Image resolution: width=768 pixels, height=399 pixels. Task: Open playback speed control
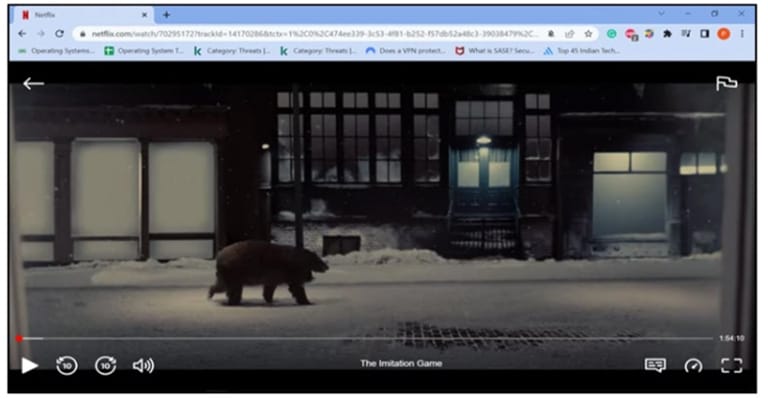pos(693,365)
